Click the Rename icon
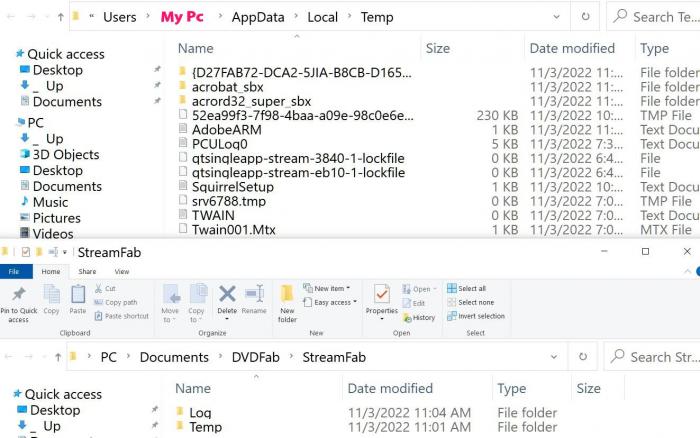 254,294
